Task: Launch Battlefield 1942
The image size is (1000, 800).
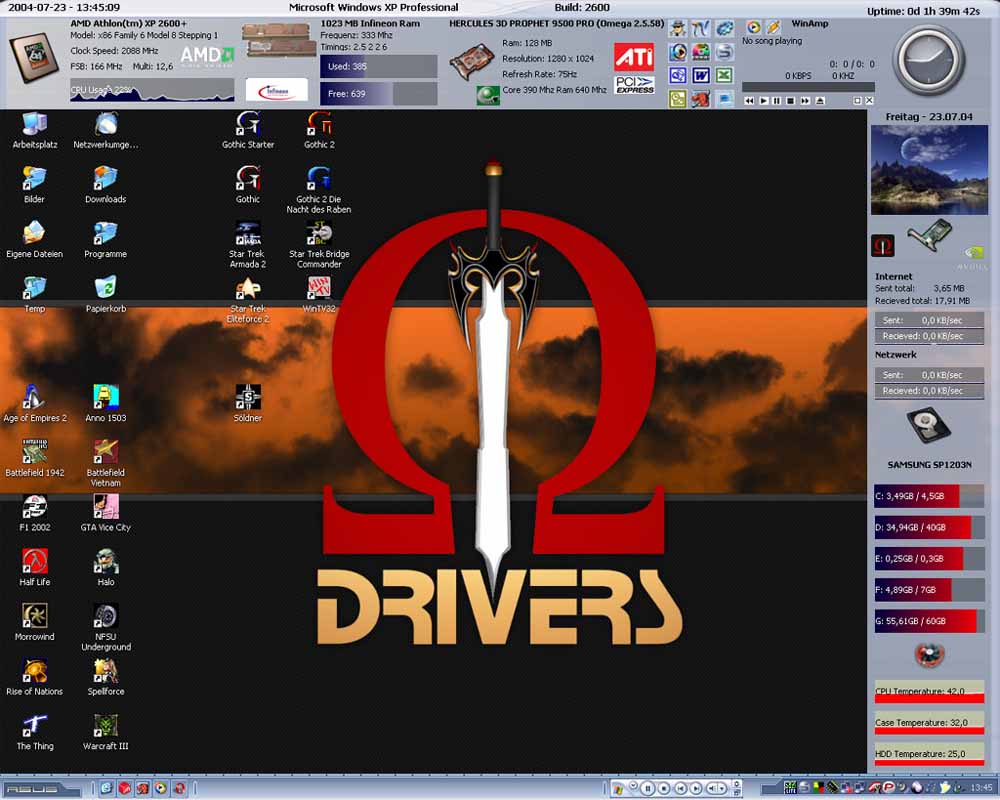Action: [x=34, y=459]
